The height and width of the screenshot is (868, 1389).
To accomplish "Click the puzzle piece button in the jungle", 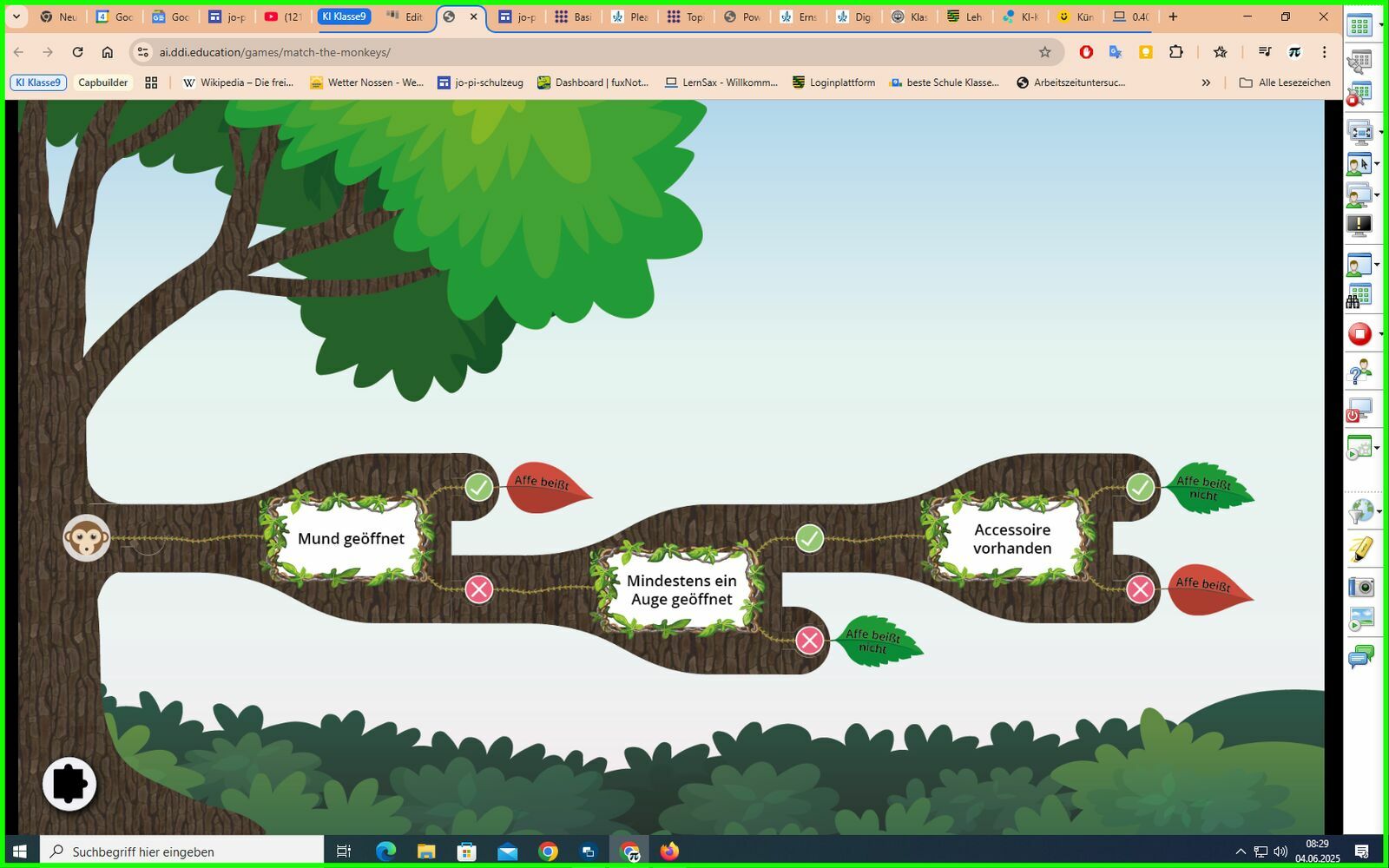I will pyautogui.click(x=69, y=784).
